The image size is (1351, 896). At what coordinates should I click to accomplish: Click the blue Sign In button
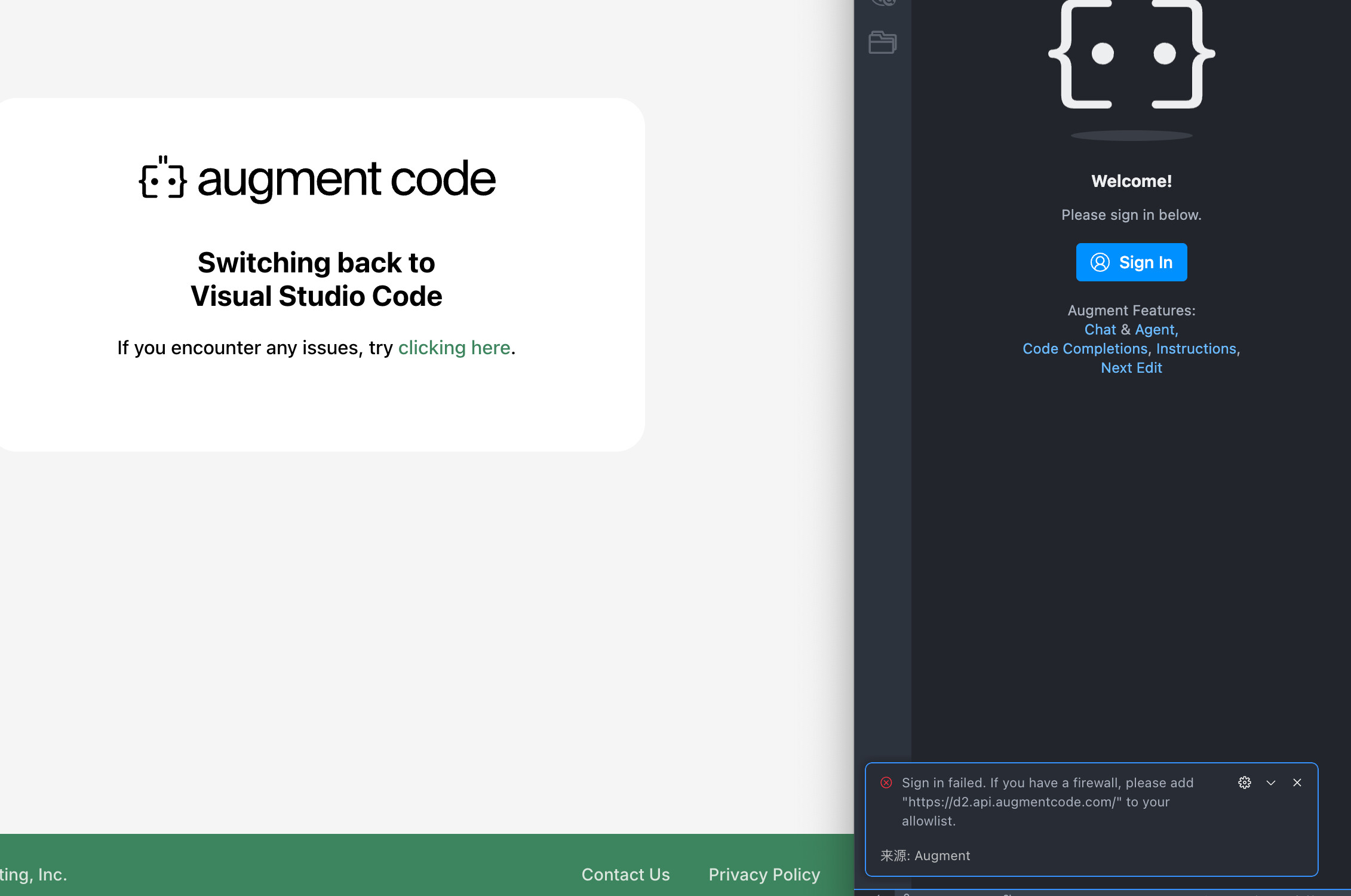[x=1131, y=262]
